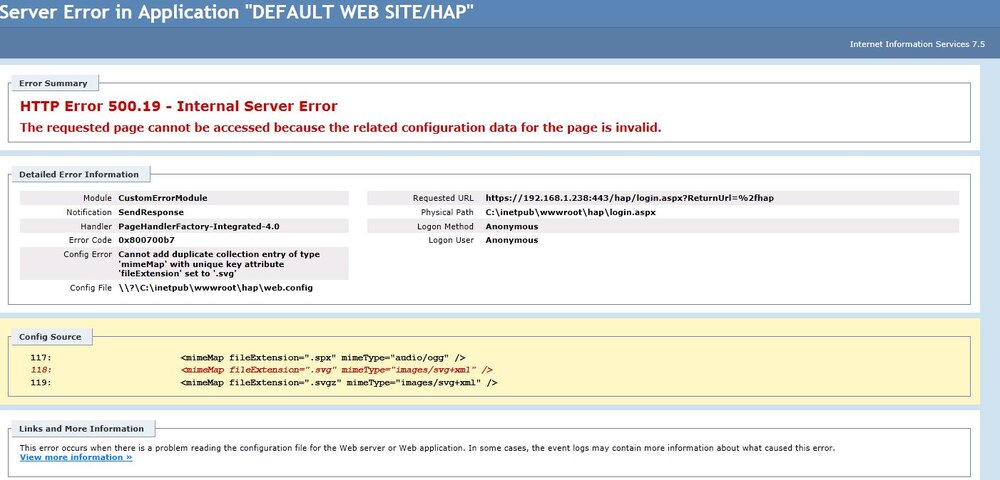
Task: Open the 'View more information »' link
Action: pyautogui.click(x=76, y=458)
